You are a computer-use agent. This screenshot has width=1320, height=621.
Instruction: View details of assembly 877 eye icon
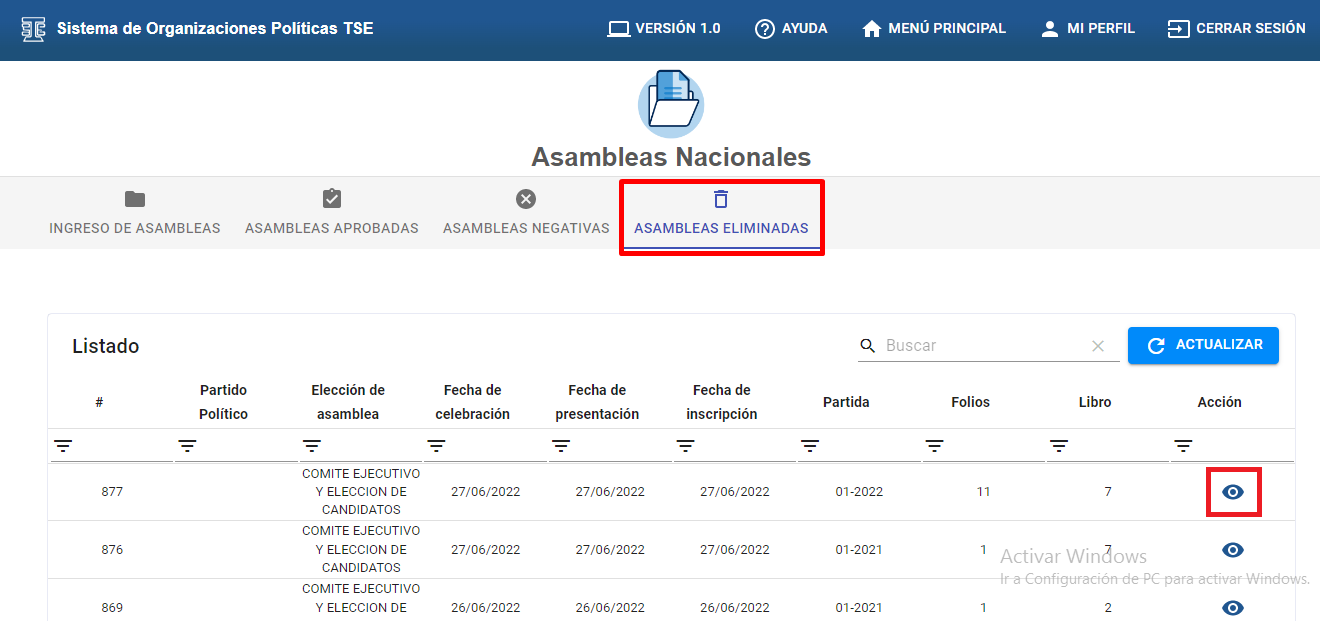point(1233,492)
